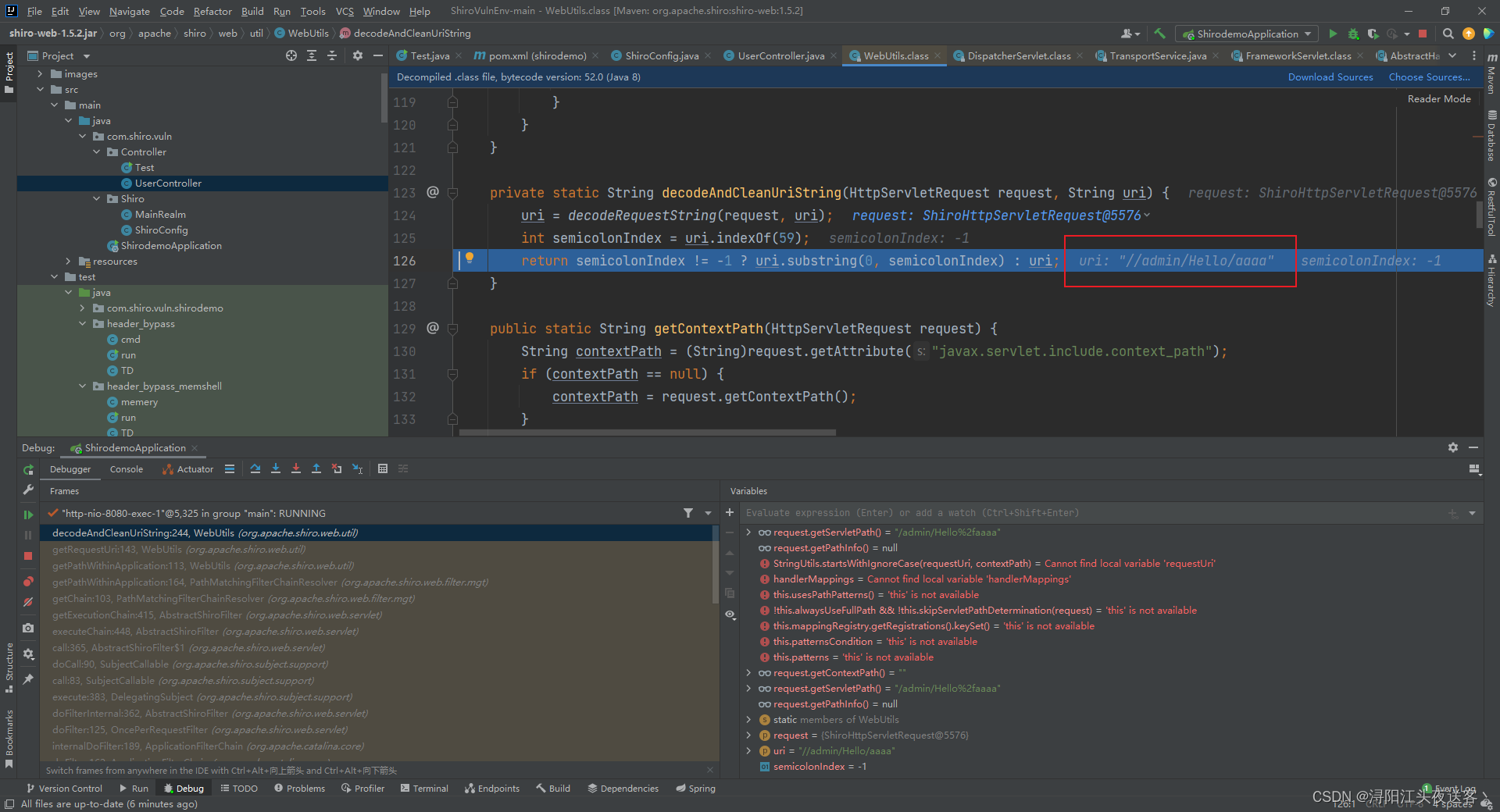Open Evaluate Expression calculator icon
This screenshot has width=1500, height=812.
point(383,468)
